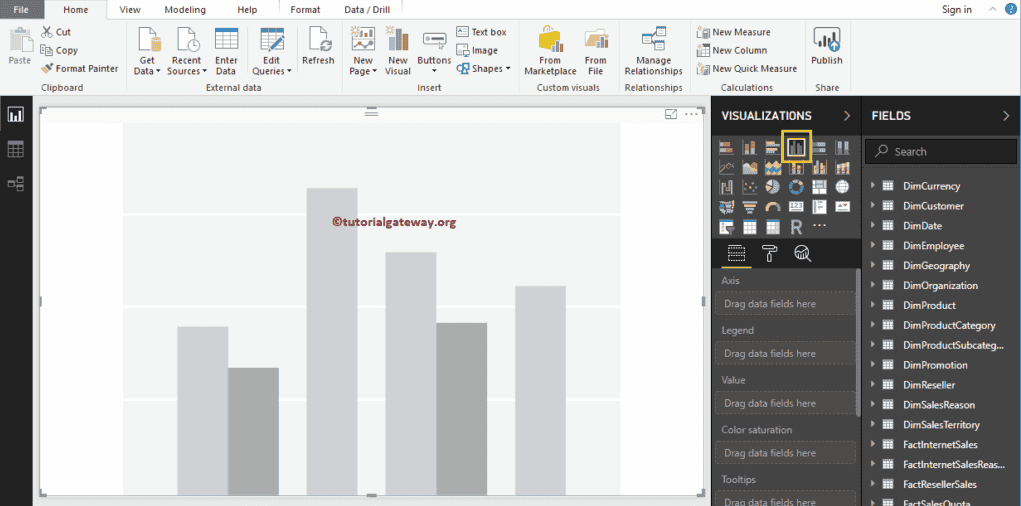Select the Stacked area chart visualization
This screenshot has height=506, width=1021.
coord(773,167)
